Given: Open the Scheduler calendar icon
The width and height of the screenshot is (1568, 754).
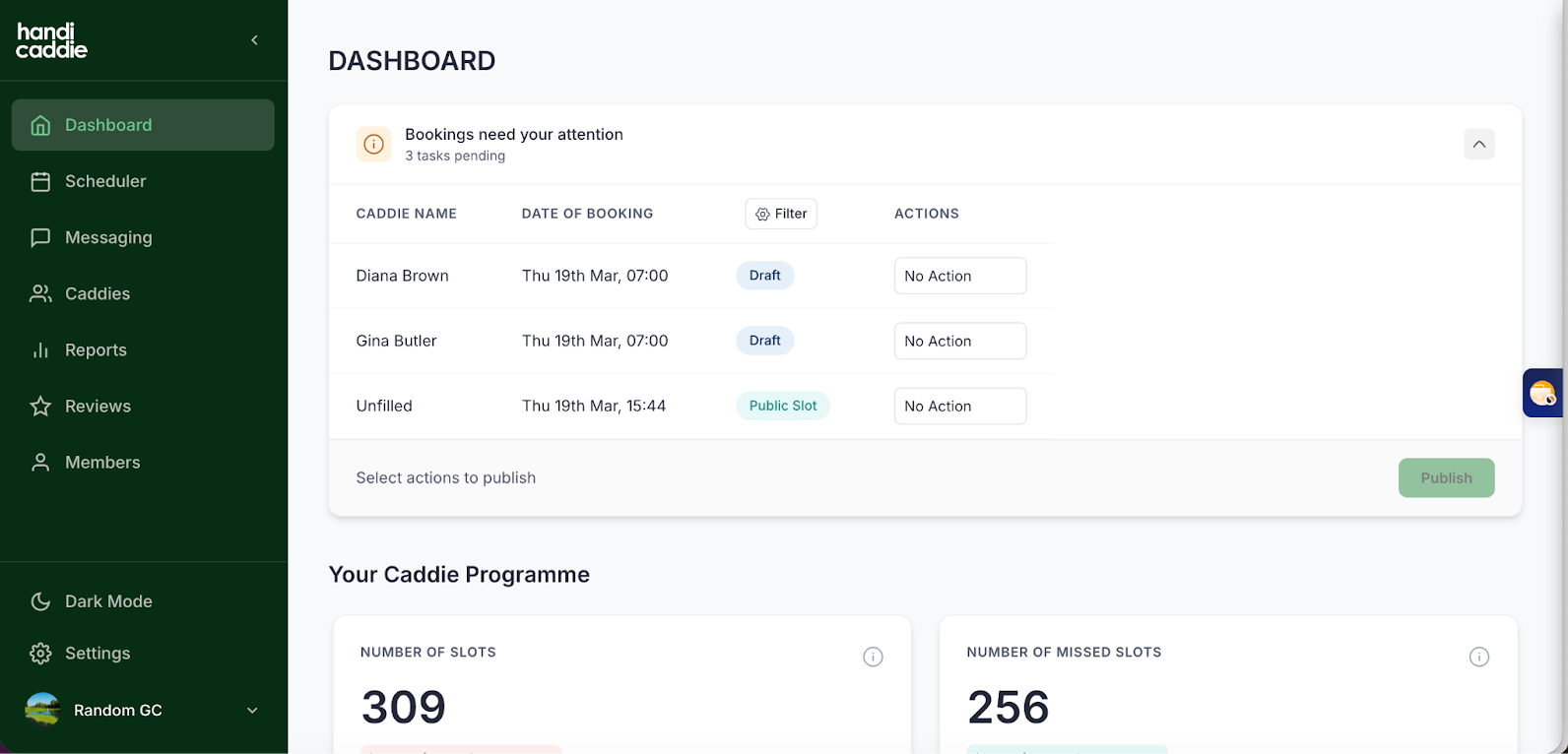Looking at the screenshot, I should [x=39, y=181].
